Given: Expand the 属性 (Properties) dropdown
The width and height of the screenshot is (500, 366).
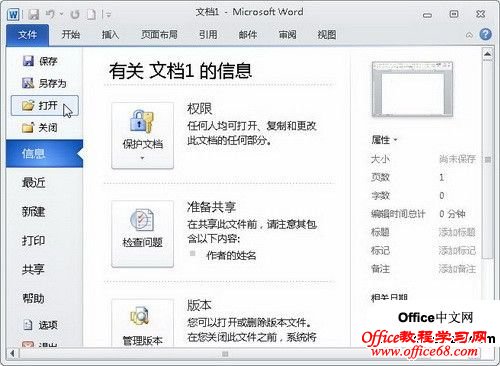Looking at the screenshot, I should pos(384,140).
